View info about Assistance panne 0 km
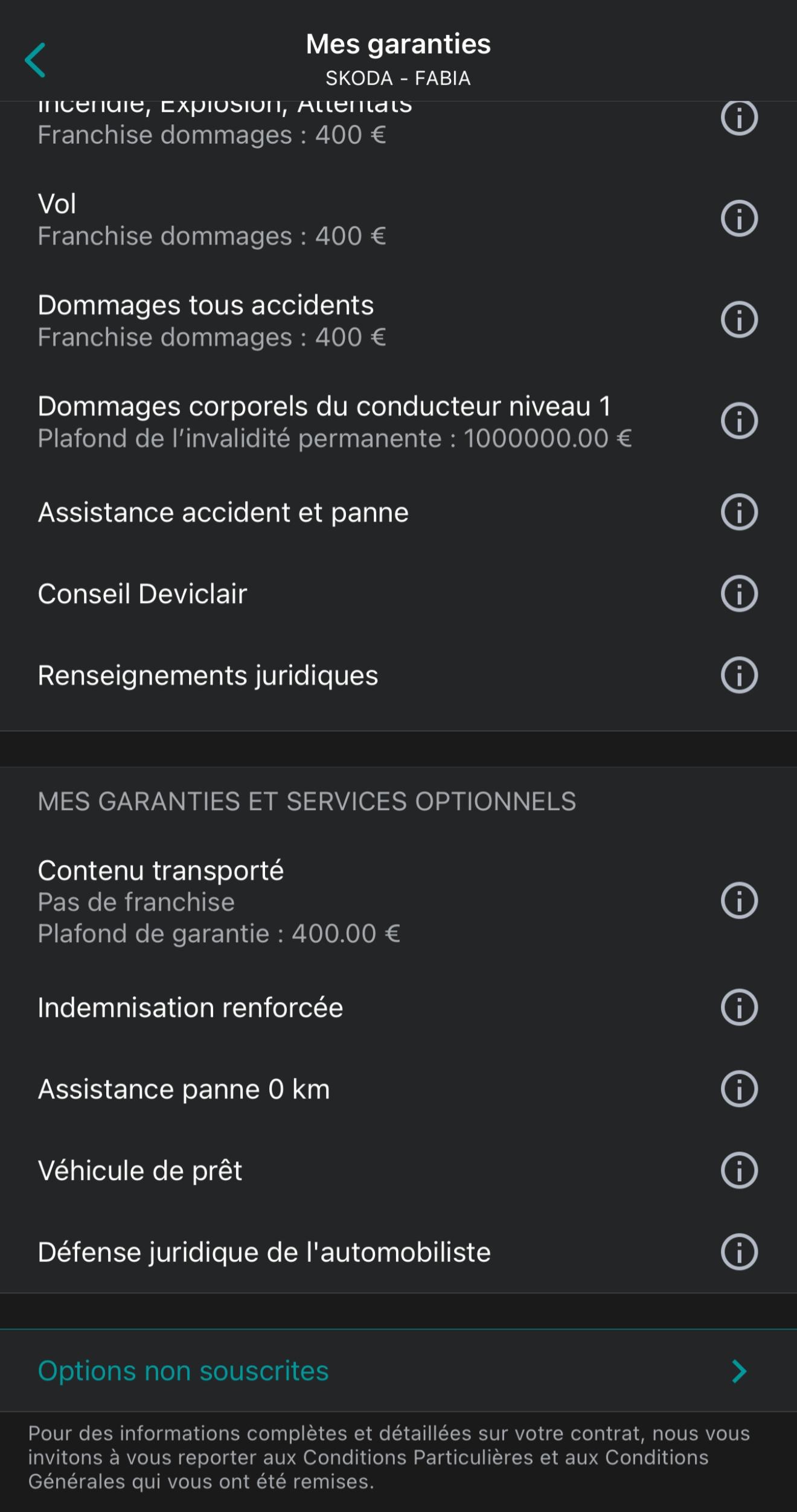This screenshot has height=1512, width=797. click(739, 1089)
